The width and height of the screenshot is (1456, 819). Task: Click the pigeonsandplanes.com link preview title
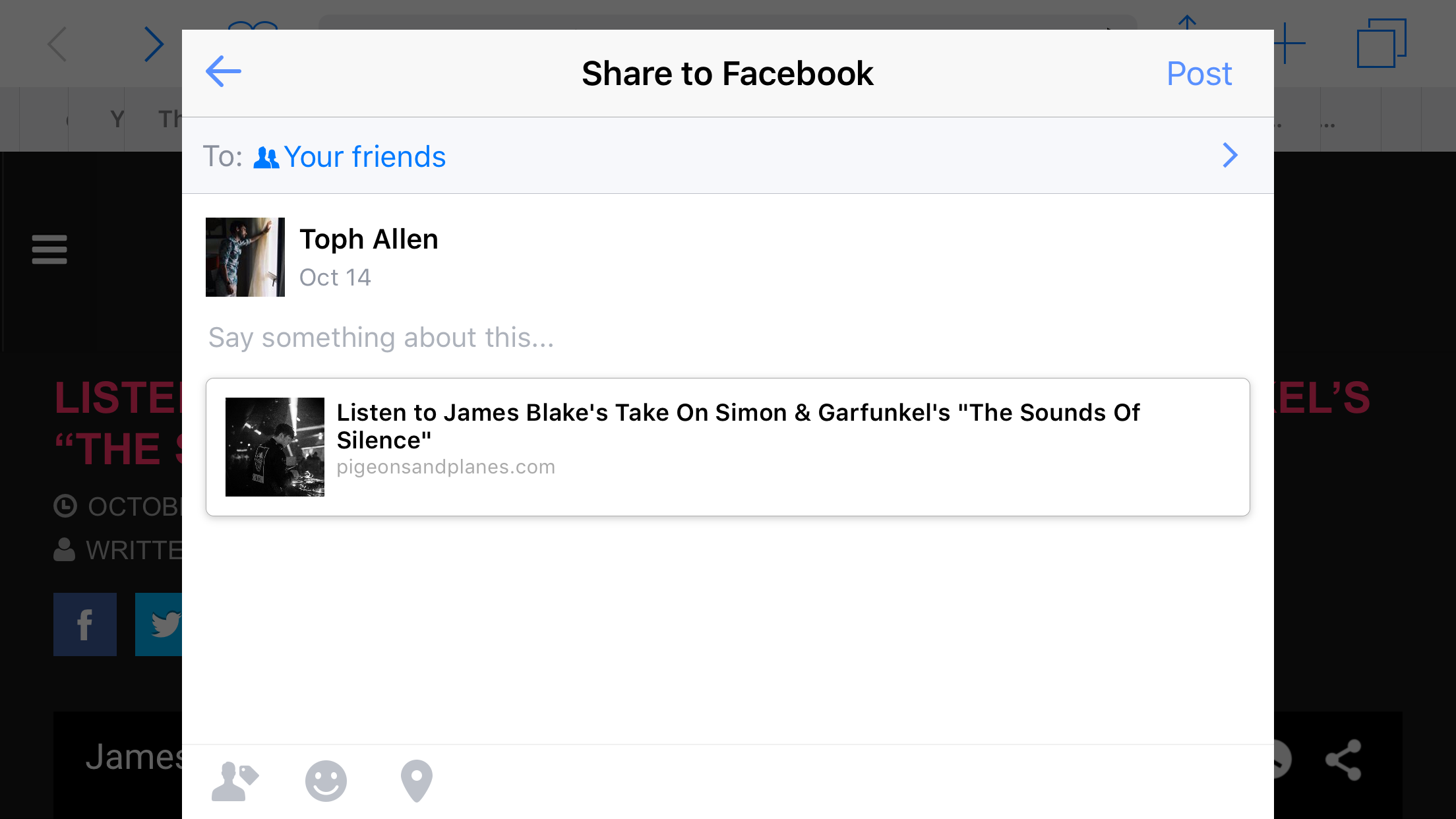click(738, 426)
